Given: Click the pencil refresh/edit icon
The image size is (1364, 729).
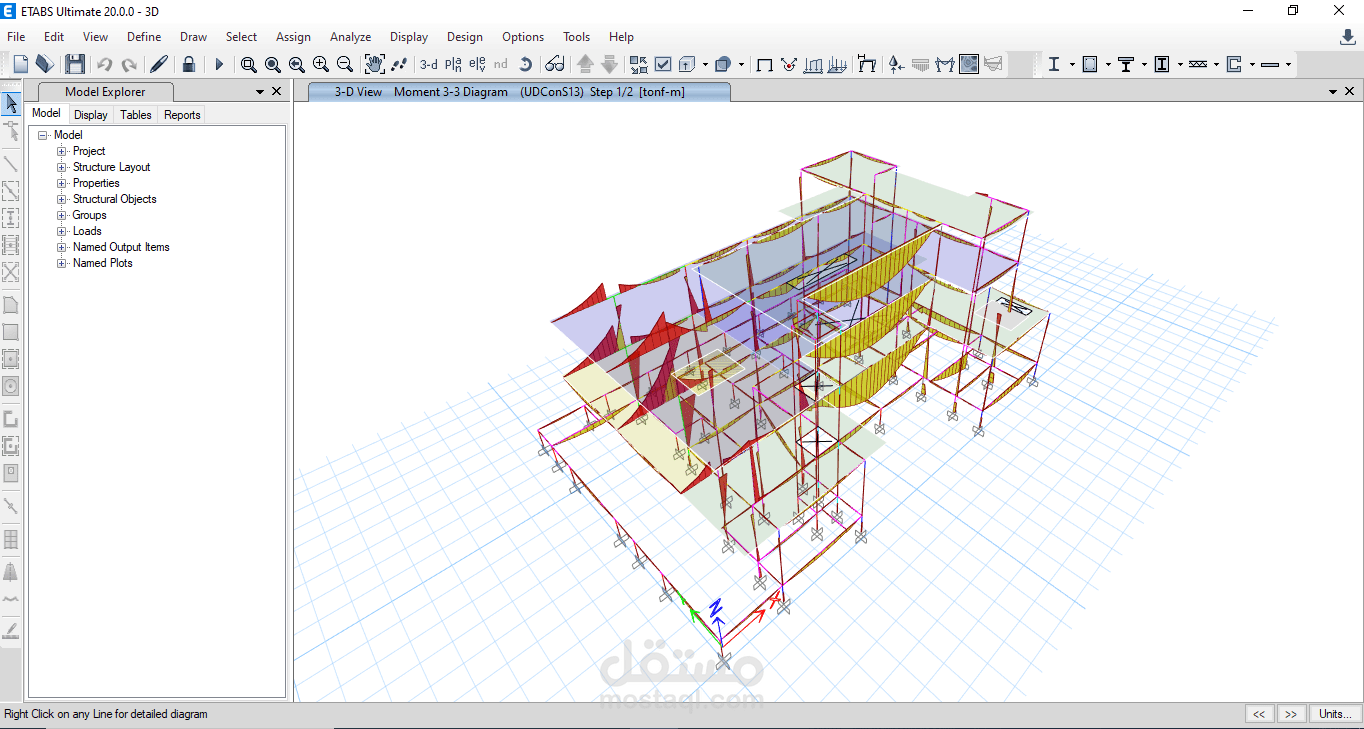Looking at the screenshot, I should pyautogui.click(x=159, y=64).
